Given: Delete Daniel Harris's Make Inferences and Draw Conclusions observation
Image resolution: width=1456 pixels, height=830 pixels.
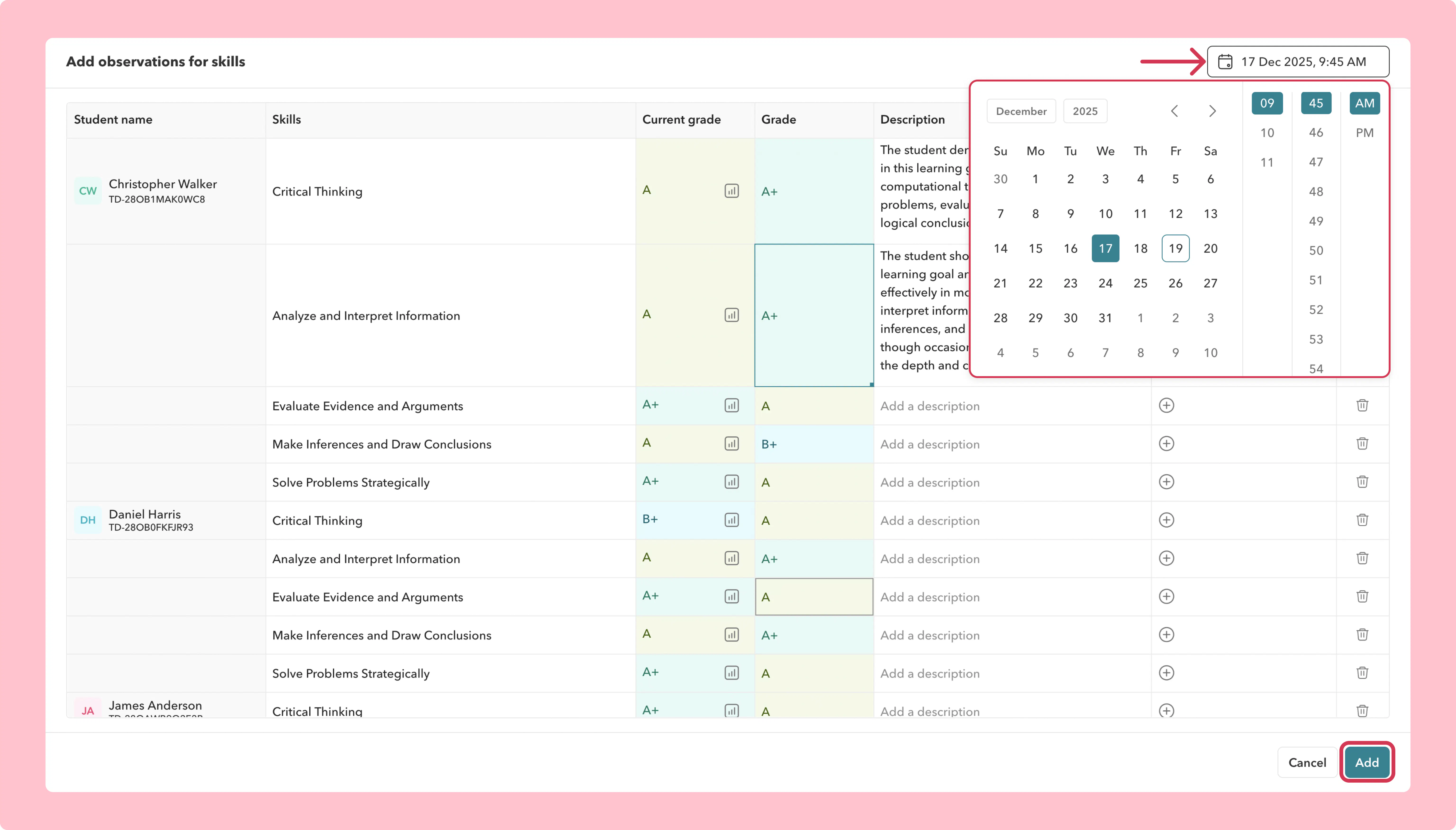Looking at the screenshot, I should pos(1362,635).
